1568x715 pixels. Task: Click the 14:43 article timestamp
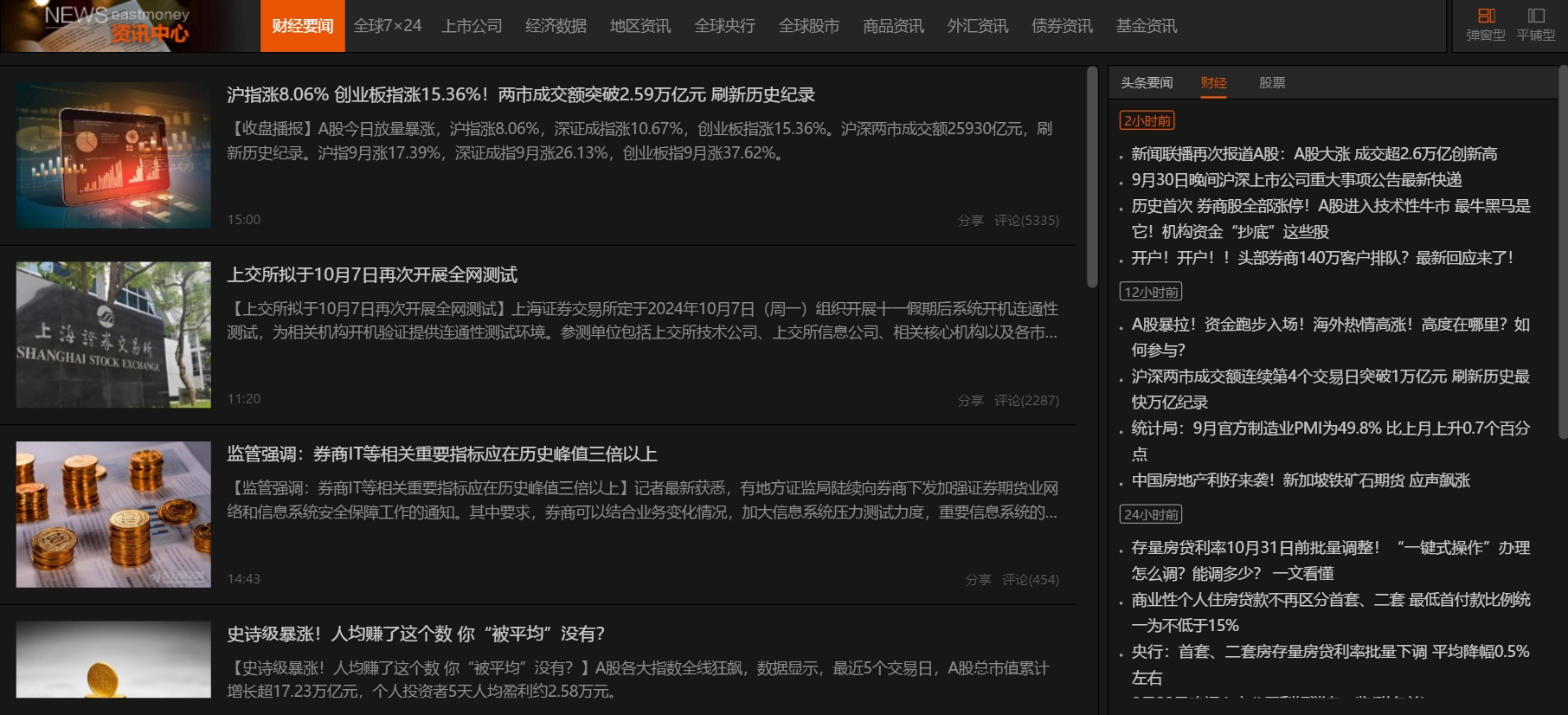pos(244,579)
